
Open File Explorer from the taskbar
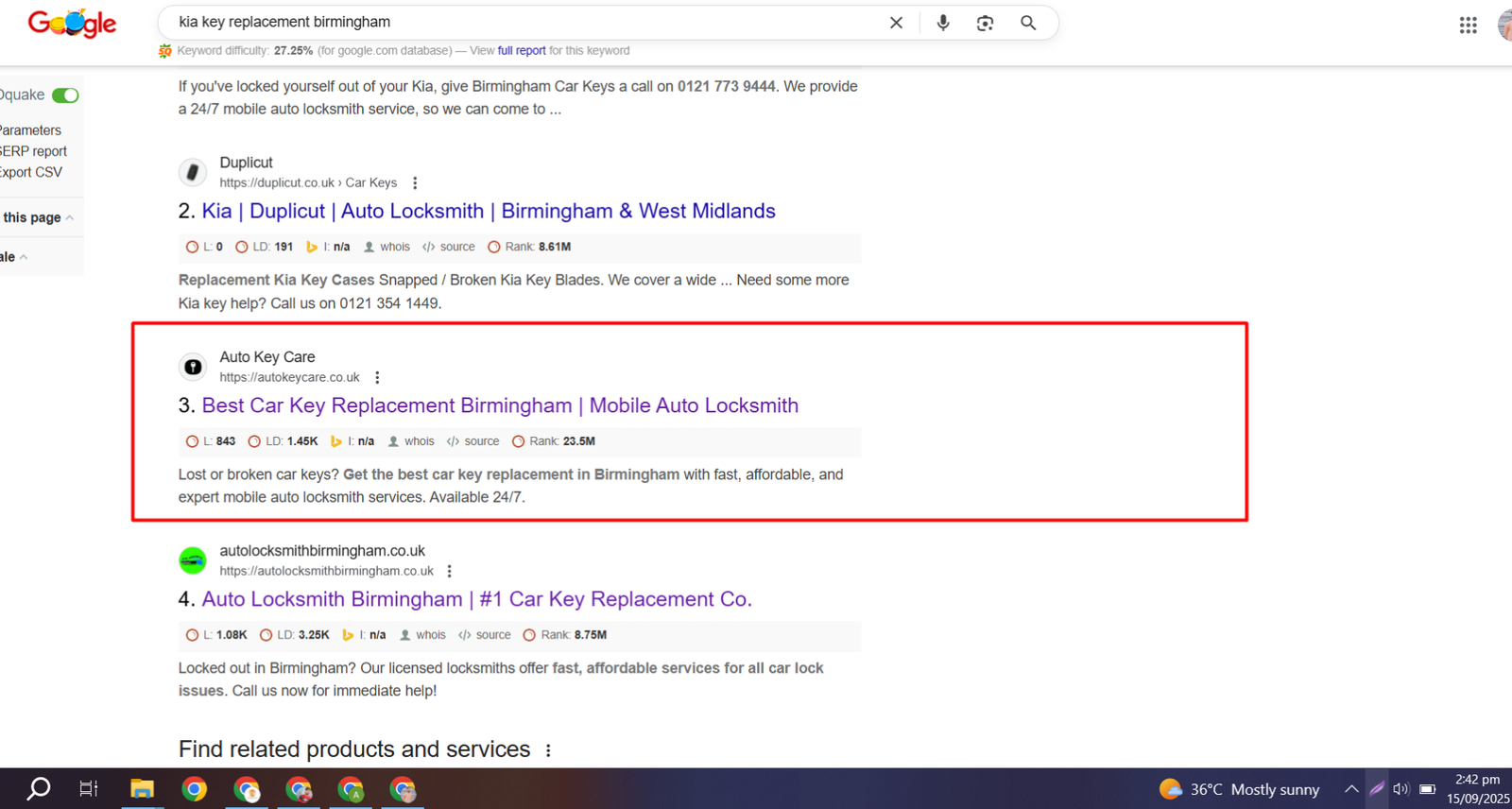click(142, 789)
